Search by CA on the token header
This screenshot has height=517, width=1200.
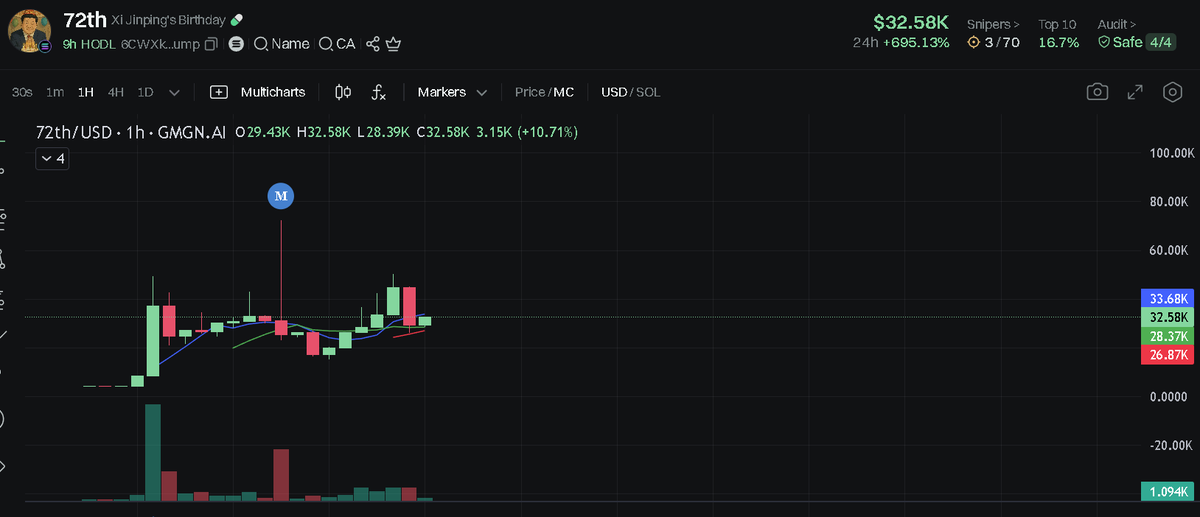(337, 44)
